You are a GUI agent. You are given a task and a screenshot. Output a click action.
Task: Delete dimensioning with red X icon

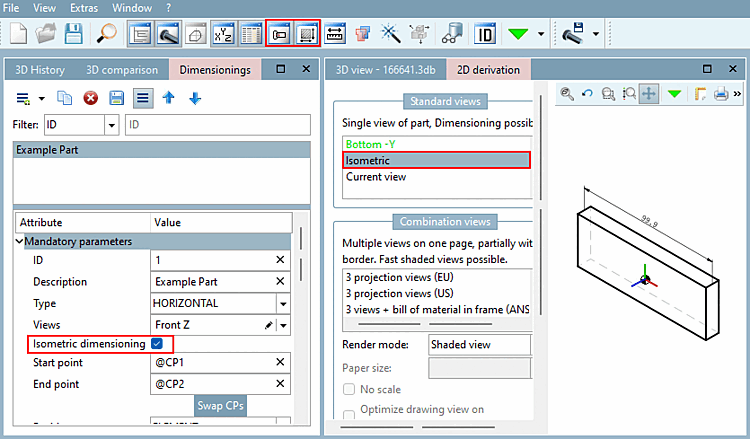90,98
